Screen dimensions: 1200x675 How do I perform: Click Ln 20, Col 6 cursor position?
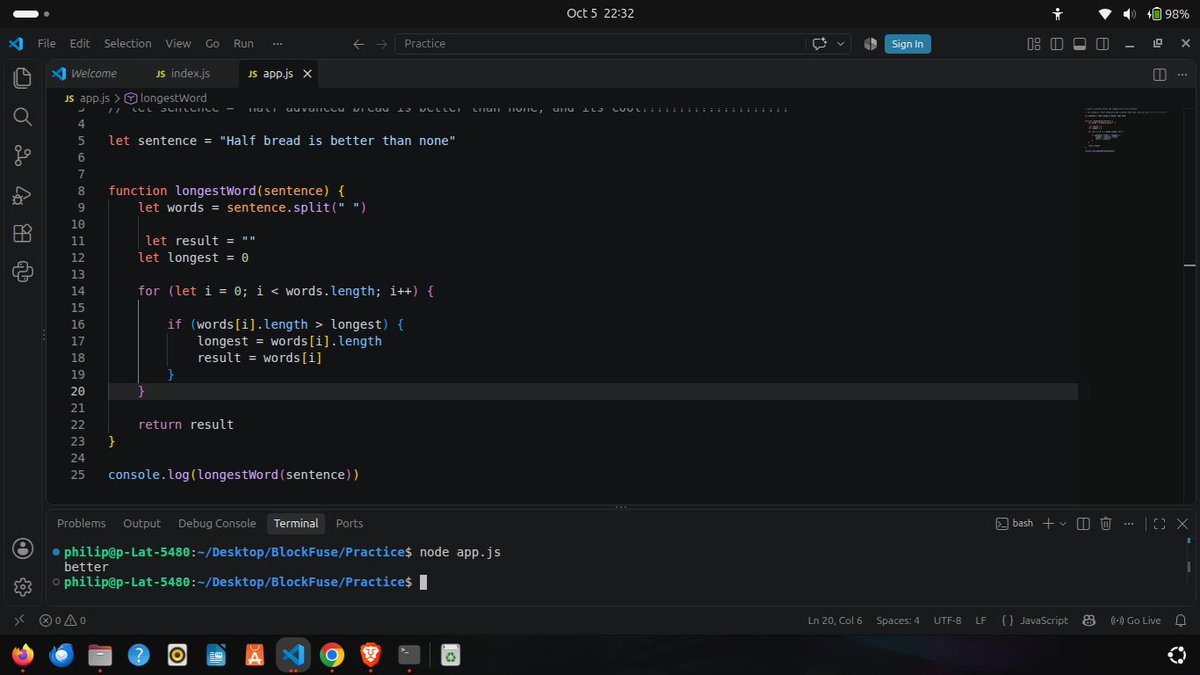pos(835,620)
